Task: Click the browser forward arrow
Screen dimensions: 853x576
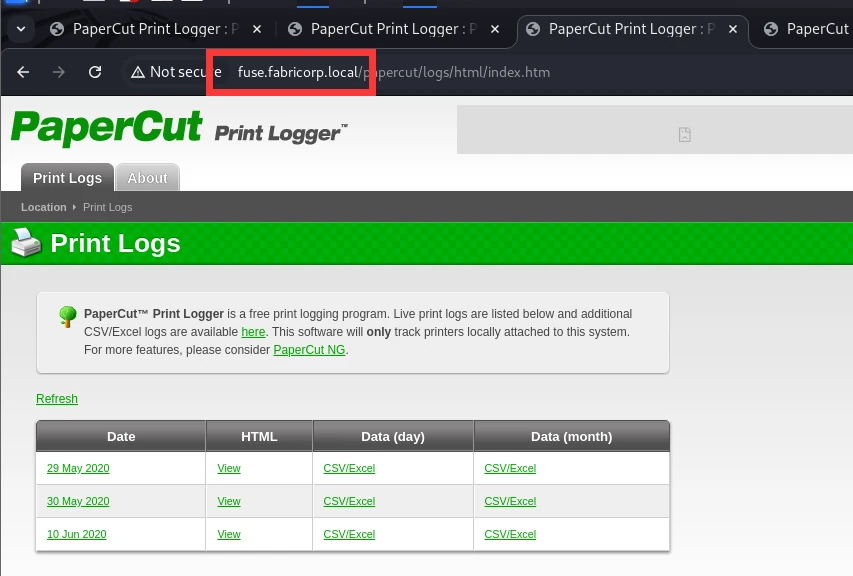Action: click(x=59, y=72)
